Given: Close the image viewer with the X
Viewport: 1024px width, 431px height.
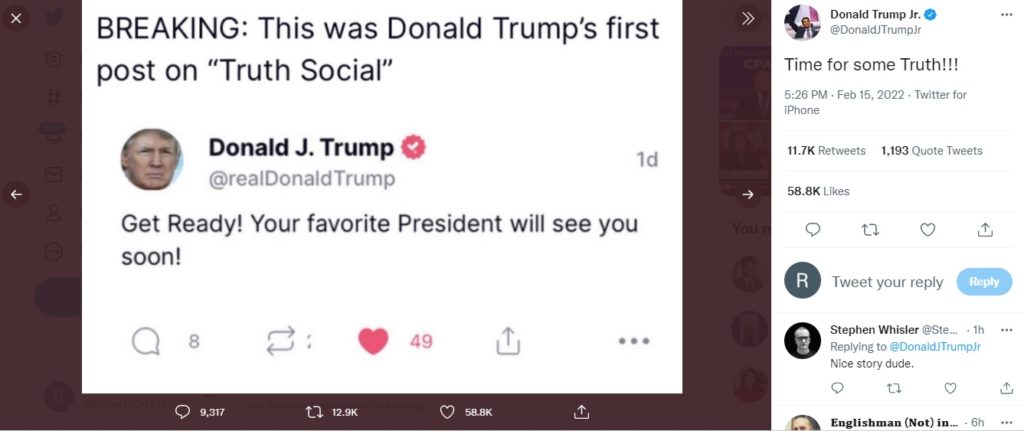Looking at the screenshot, I should click(x=16, y=17).
